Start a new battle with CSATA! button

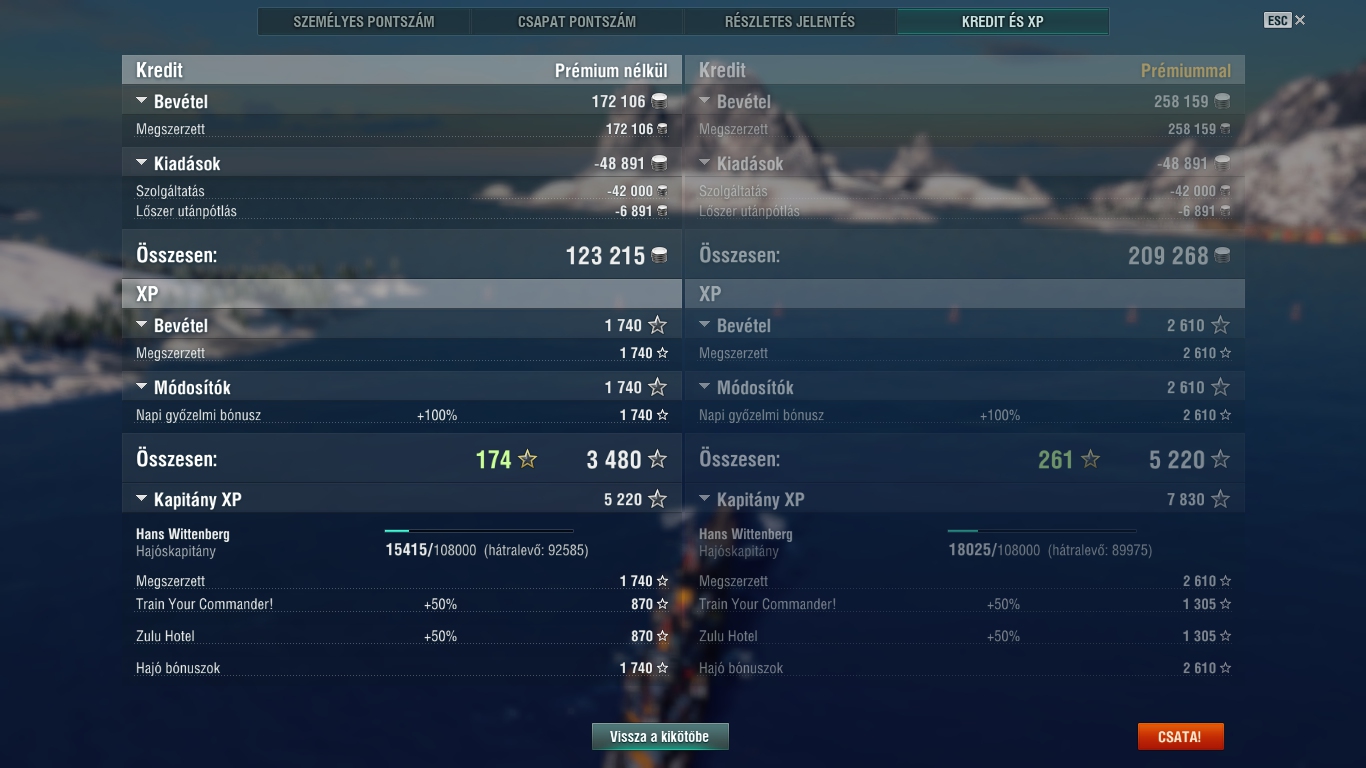1180,737
